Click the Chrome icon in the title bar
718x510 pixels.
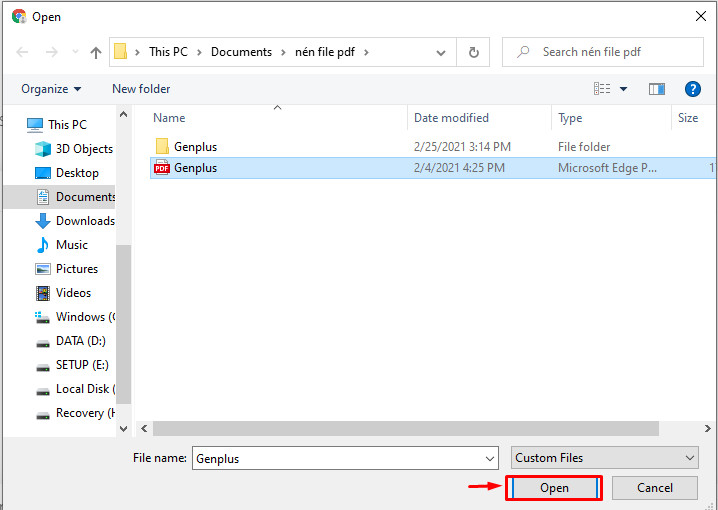click(19, 17)
